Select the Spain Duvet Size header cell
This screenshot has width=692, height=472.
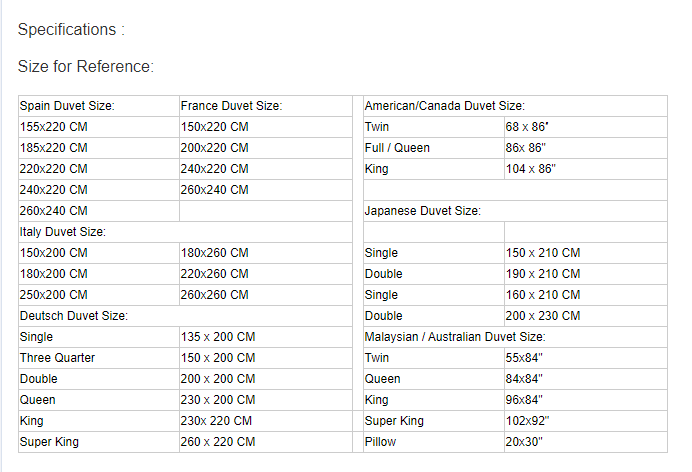pos(67,106)
